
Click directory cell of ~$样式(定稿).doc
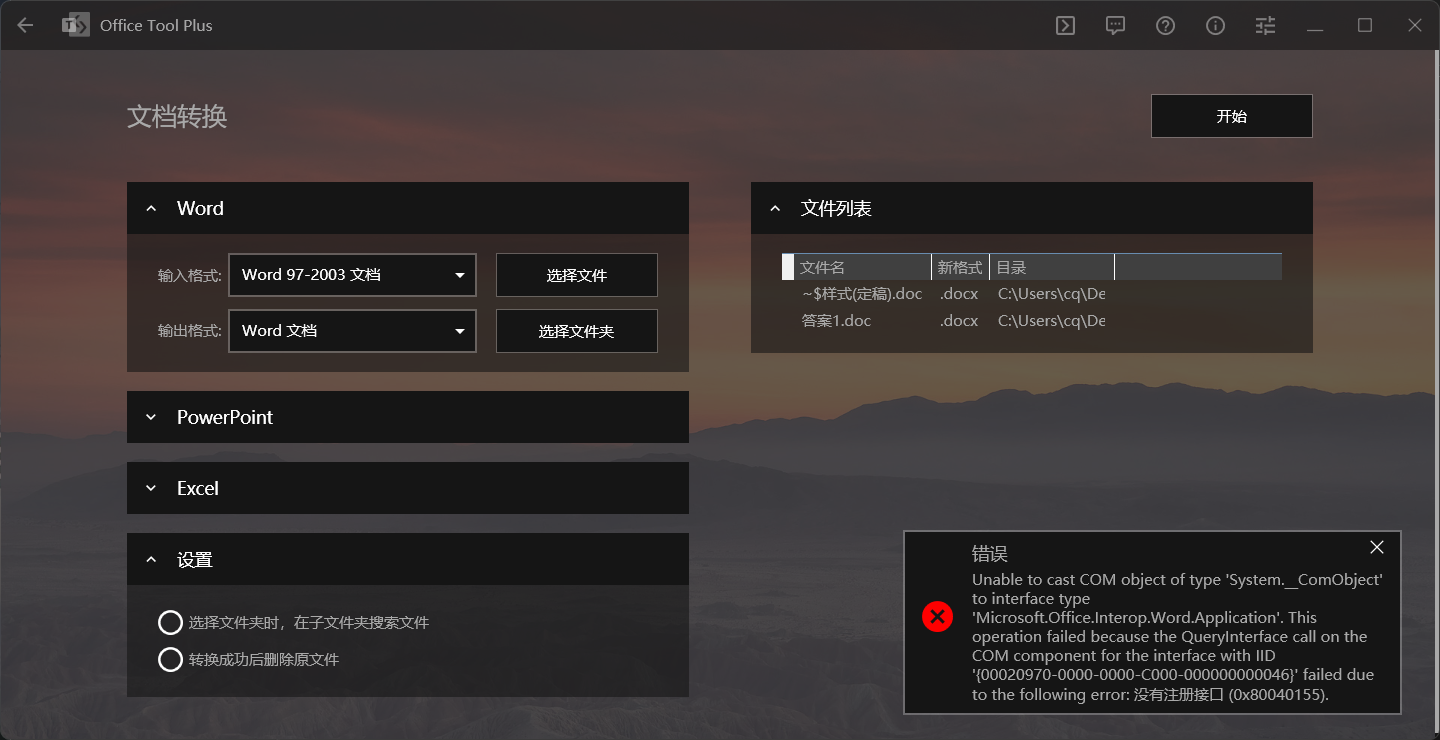(1051, 294)
